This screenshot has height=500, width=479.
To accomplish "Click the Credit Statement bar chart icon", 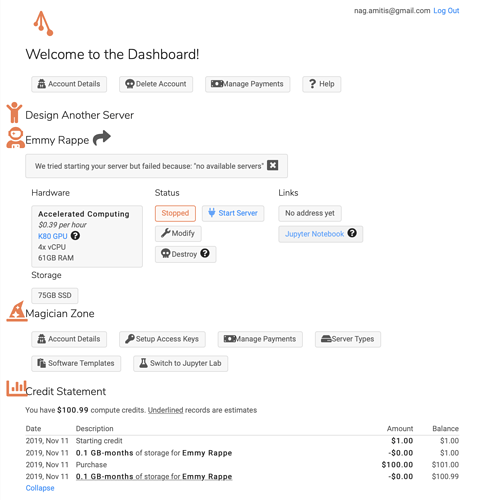I will click(x=16, y=388).
